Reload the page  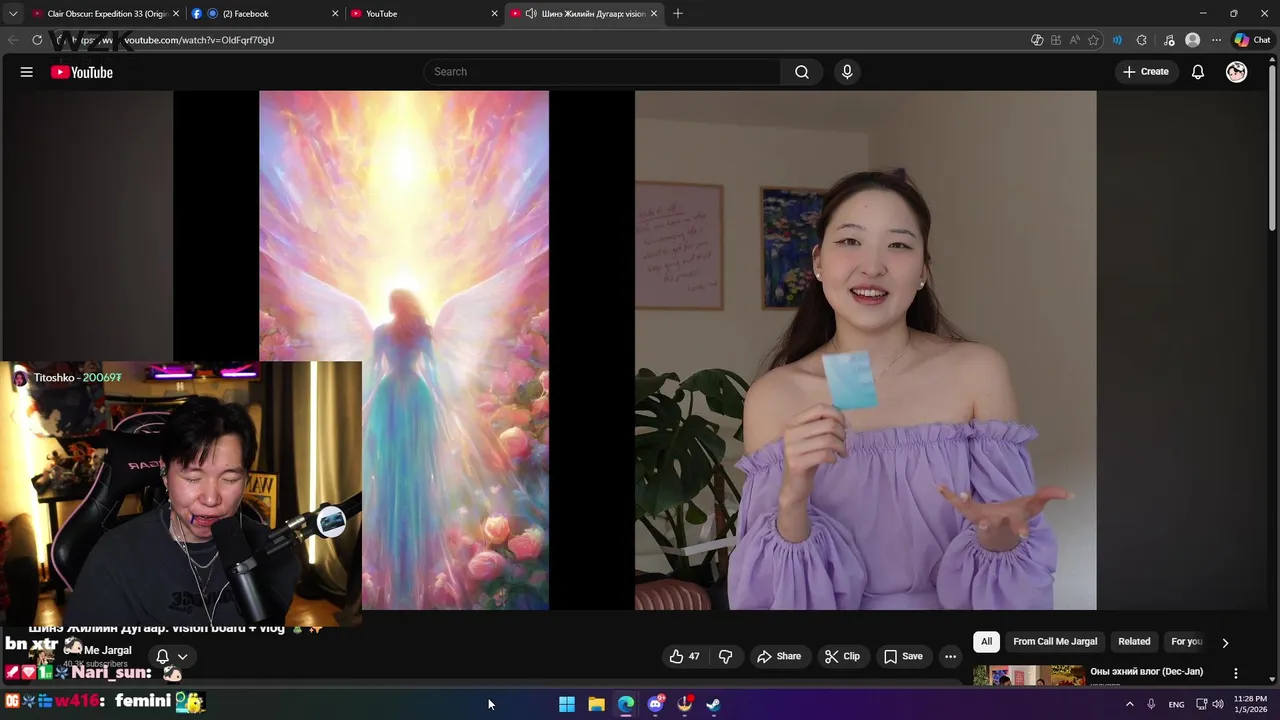pyautogui.click(x=37, y=40)
